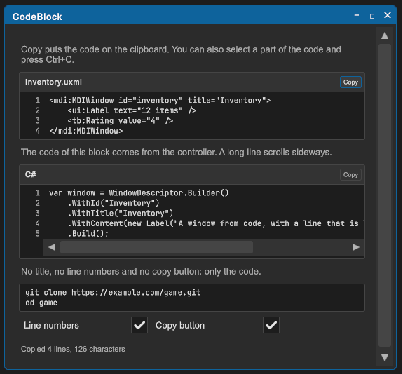Click the closing /mdi:MDIWindow line
This screenshot has width=402, height=374.
[86, 131]
